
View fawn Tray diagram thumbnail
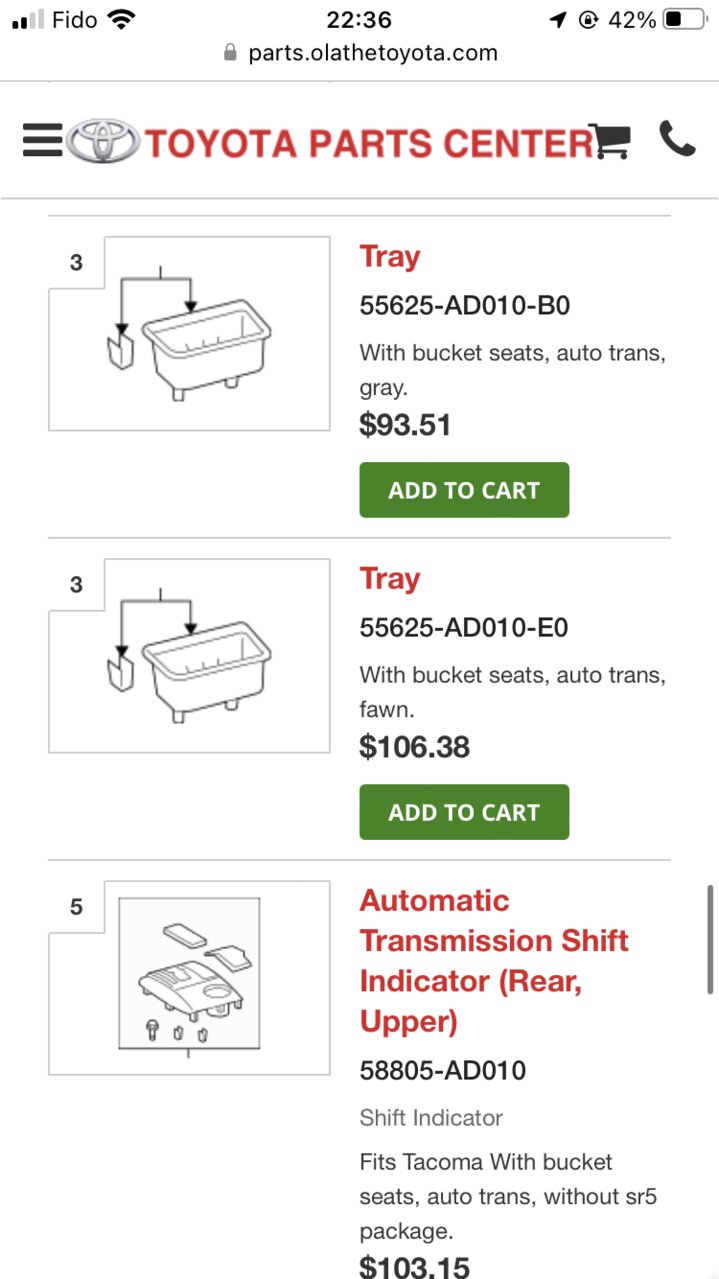tap(189, 656)
